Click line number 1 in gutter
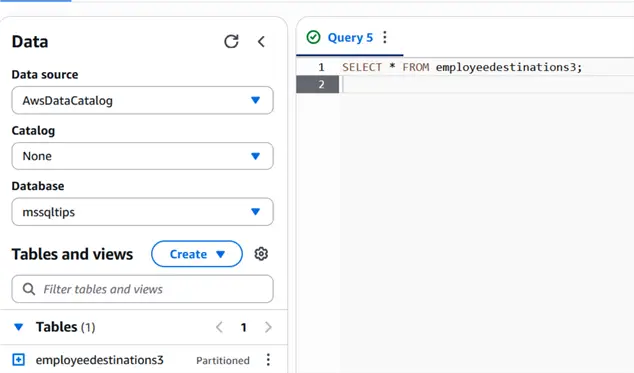This screenshot has height=373, width=634. pos(321,67)
